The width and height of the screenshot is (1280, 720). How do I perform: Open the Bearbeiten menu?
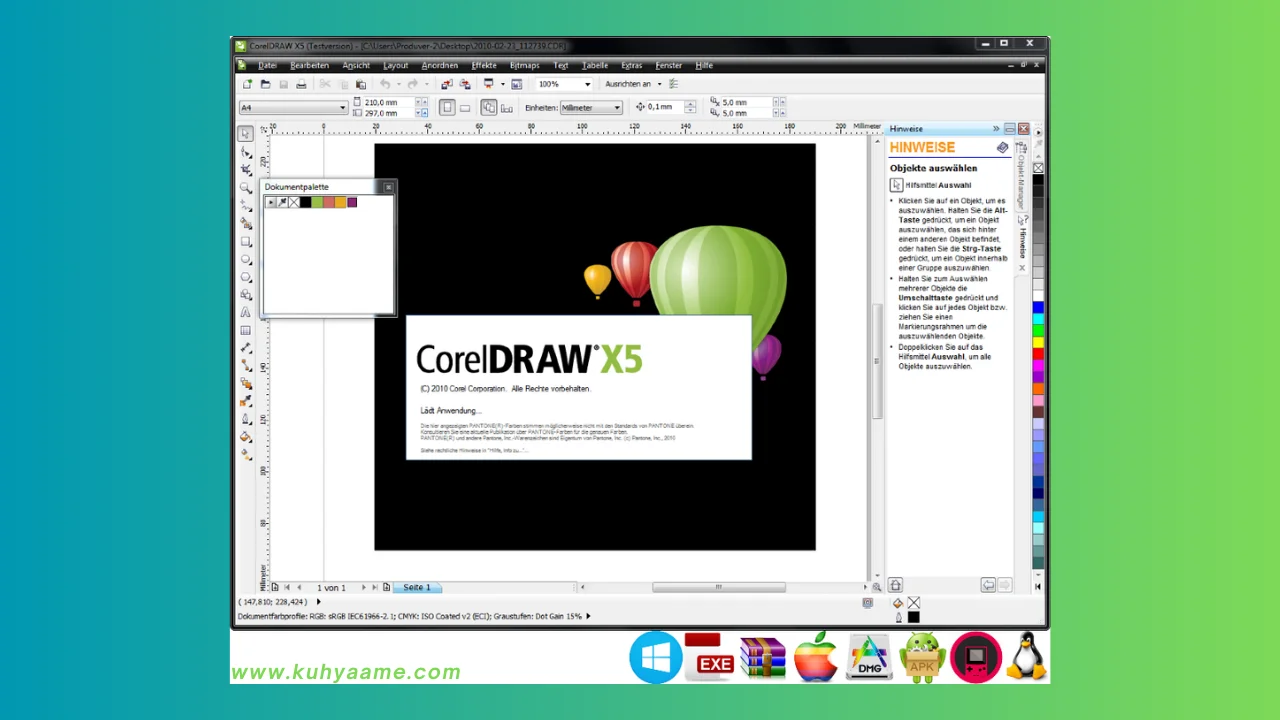[x=309, y=65]
